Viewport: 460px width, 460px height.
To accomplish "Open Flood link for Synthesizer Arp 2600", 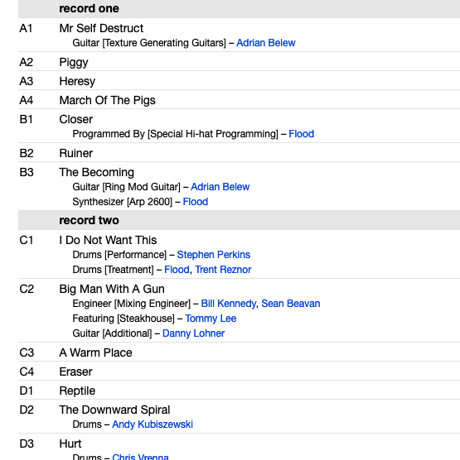I will coord(195,202).
